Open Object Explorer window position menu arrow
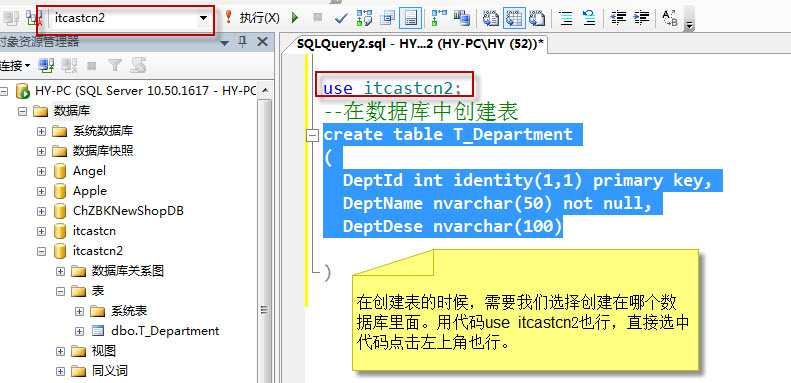Image resolution: width=791 pixels, height=383 pixels. pyautogui.click(x=225, y=43)
